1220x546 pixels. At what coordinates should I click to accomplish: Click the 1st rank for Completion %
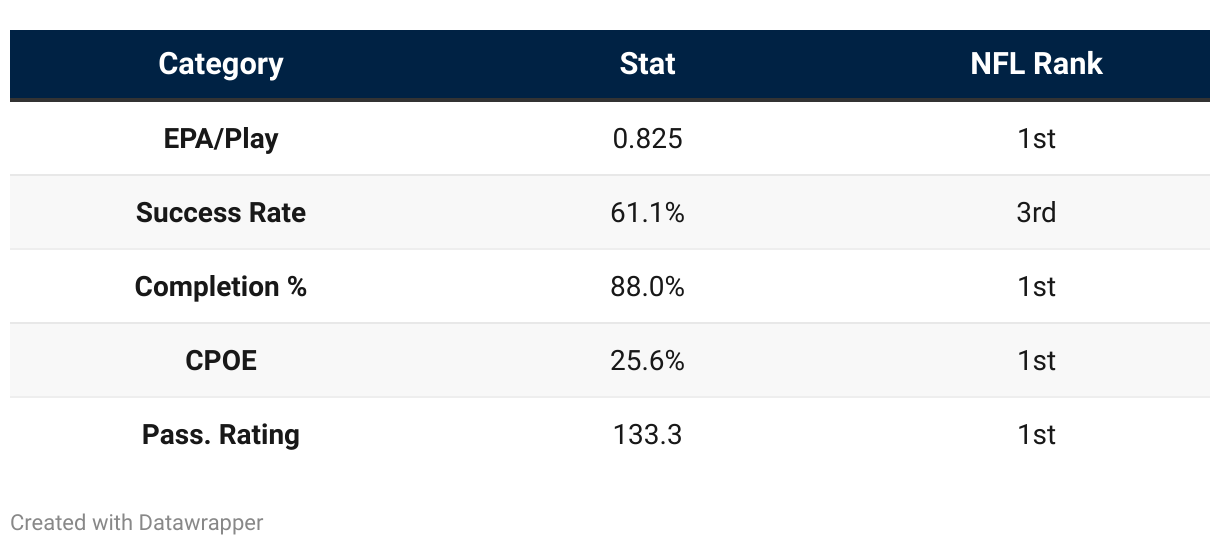[x=1036, y=286]
